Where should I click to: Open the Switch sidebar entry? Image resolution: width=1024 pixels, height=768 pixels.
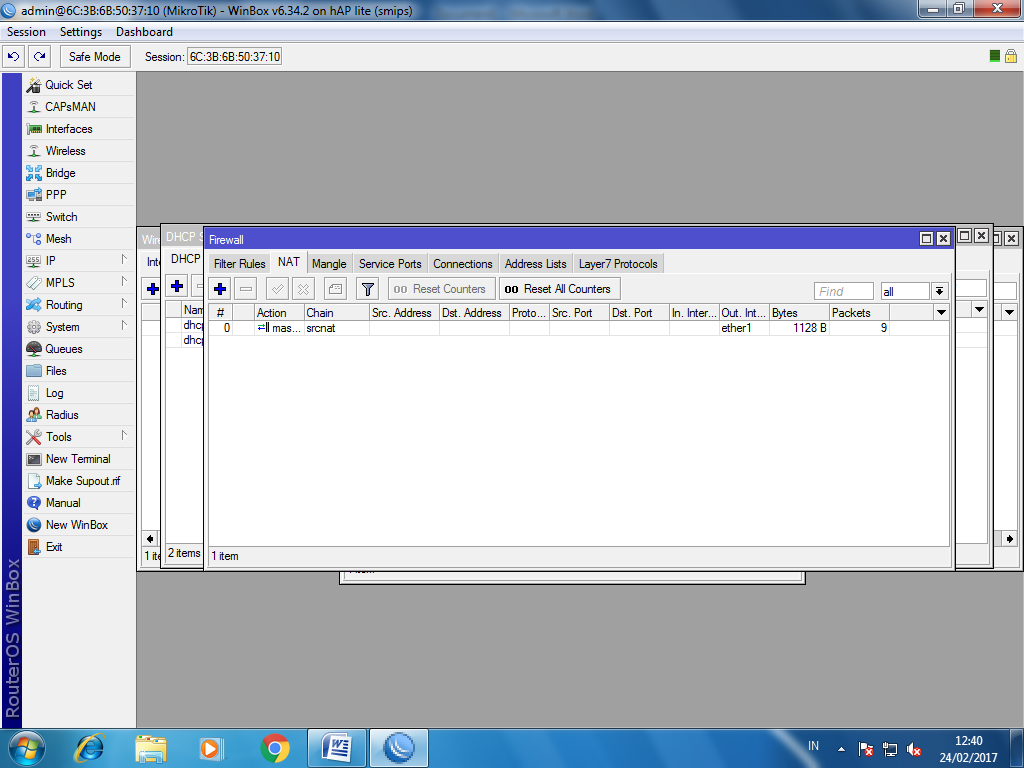[78, 217]
